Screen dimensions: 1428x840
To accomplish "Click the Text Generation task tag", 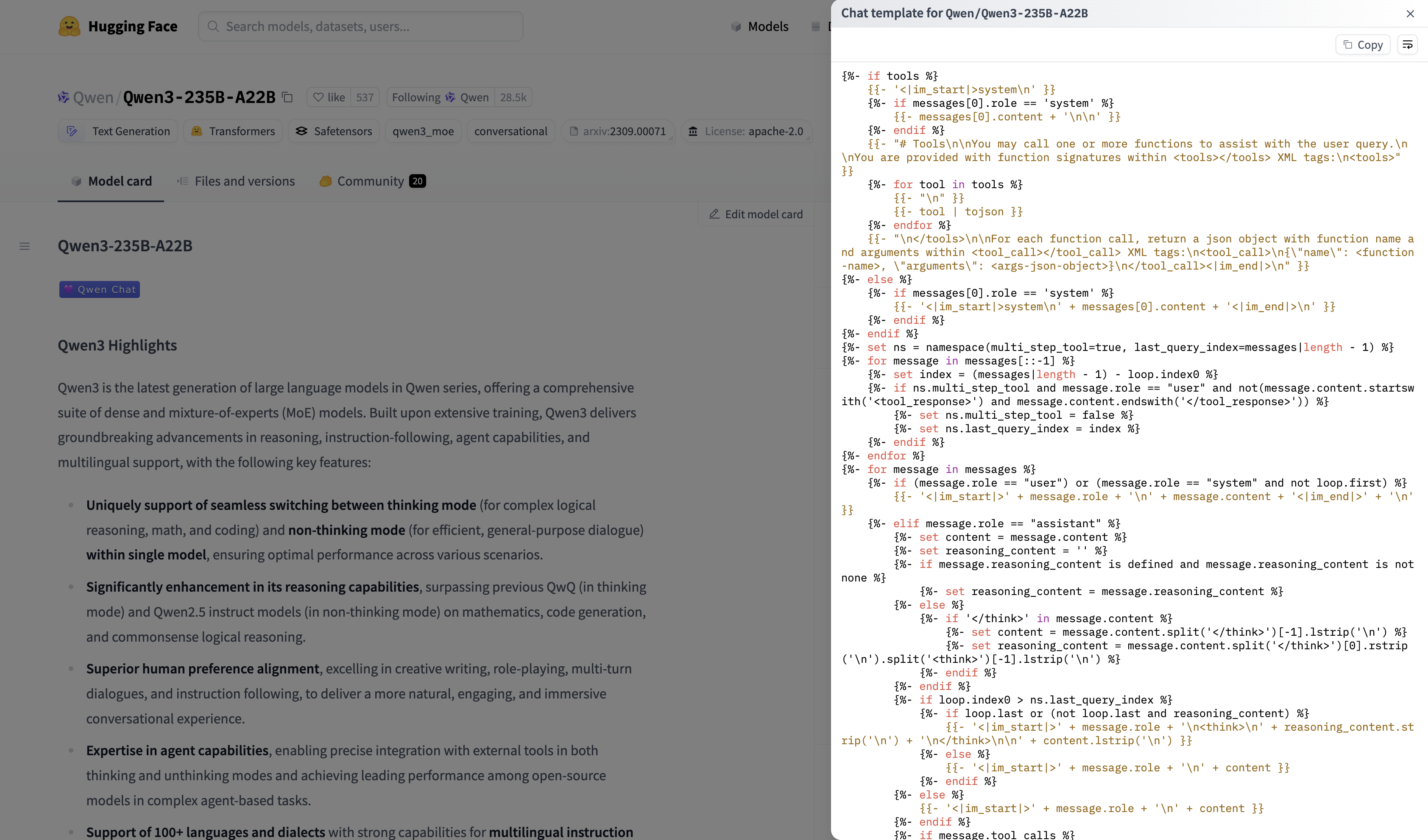I will point(118,131).
